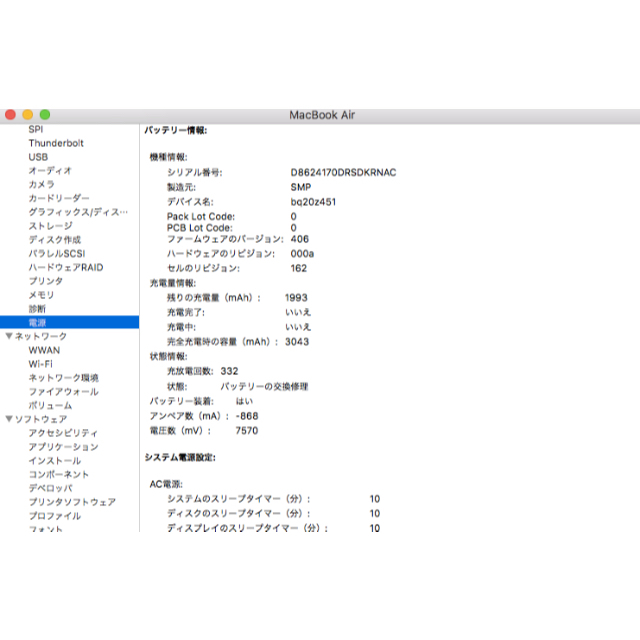Click the voltage value 7570

pos(247,431)
